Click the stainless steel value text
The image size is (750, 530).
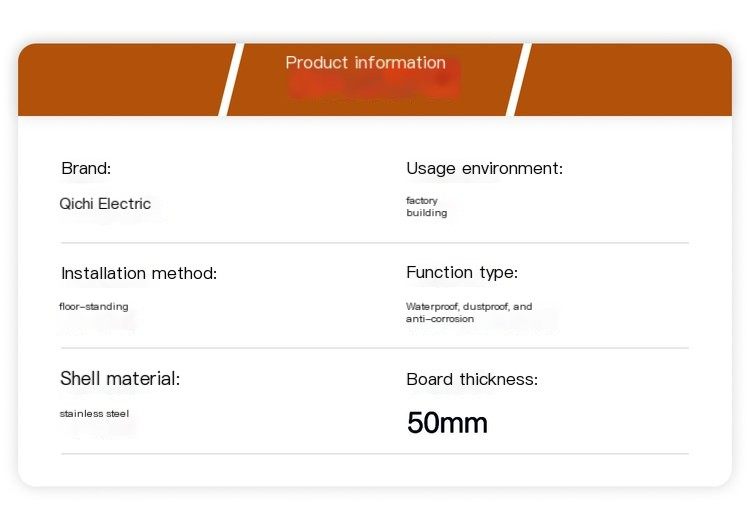coord(94,414)
